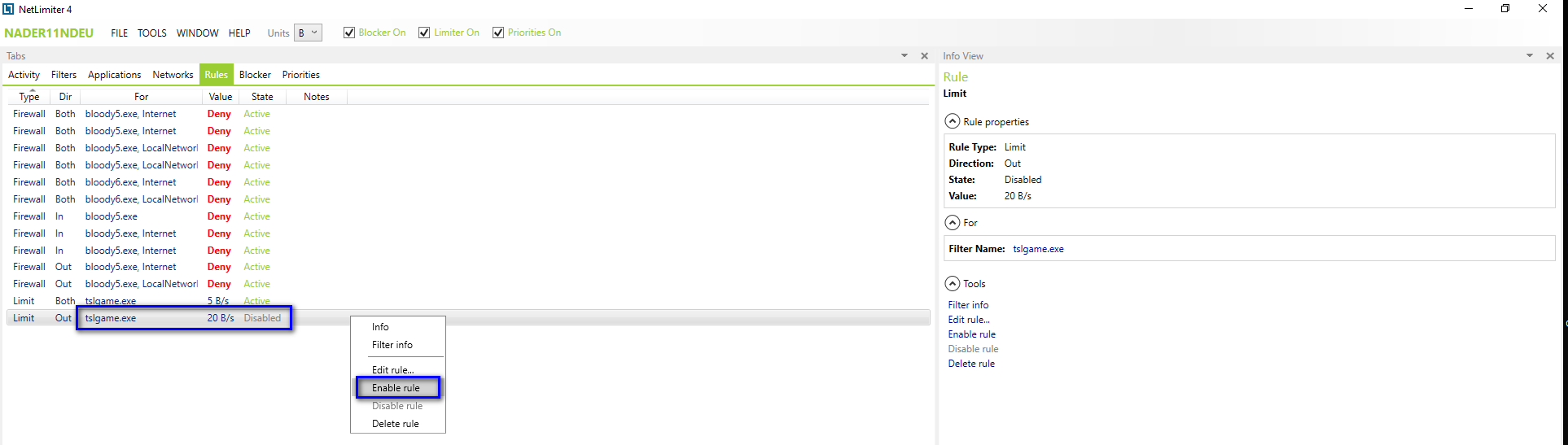The width and height of the screenshot is (1568, 445).
Task: Select the Limit Both tslgame.exe 5 B/s row
Action: (x=468, y=301)
